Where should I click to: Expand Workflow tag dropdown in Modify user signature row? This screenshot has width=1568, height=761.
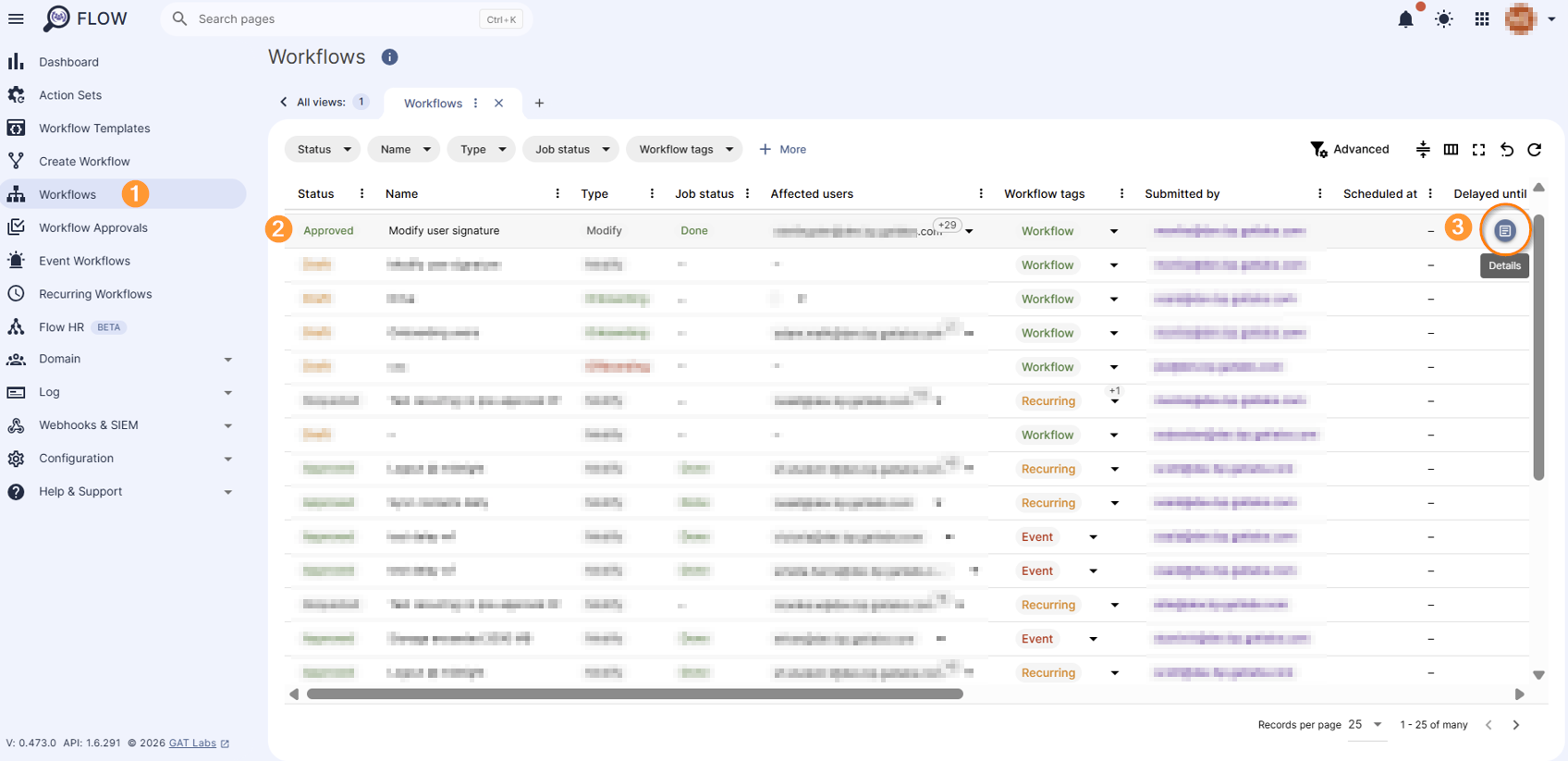click(1114, 231)
